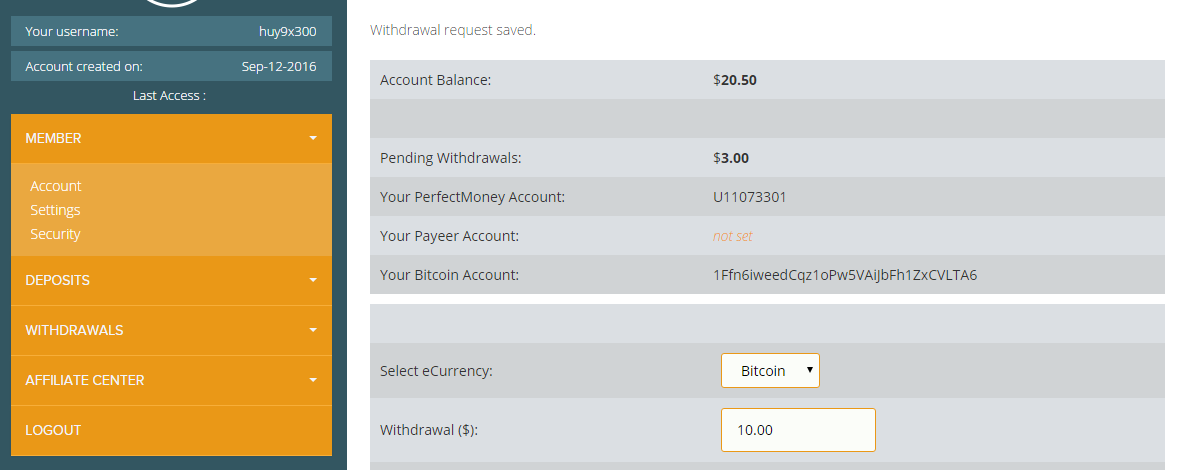This screenshot has height=470, width=1192.
Task: Open the Settings link under Member
Action: tap(55, 210)
